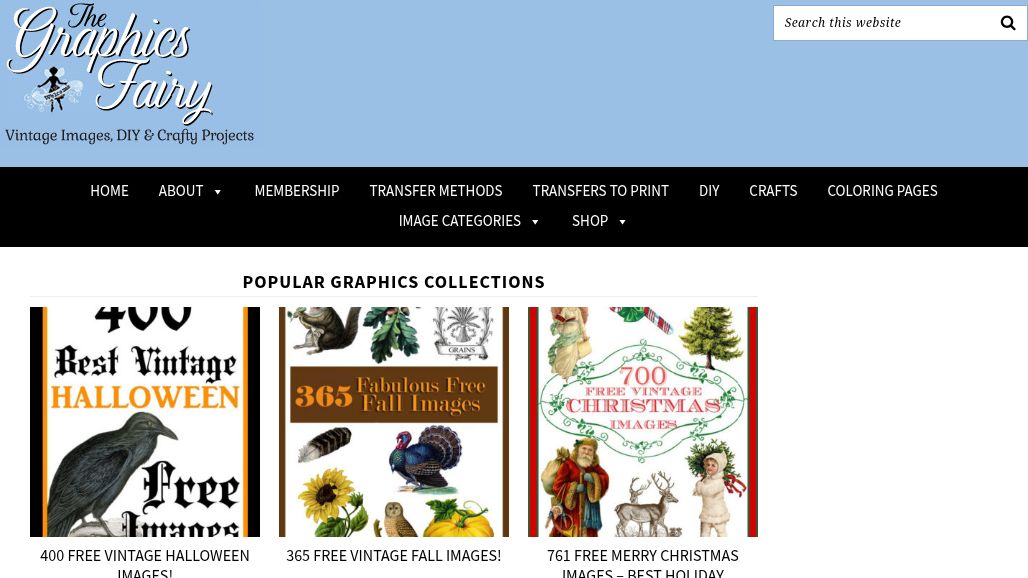The height and width of the screenshot is (578, 1028).
Task: Go to the Home page
Action: click(x=109, y=191)
